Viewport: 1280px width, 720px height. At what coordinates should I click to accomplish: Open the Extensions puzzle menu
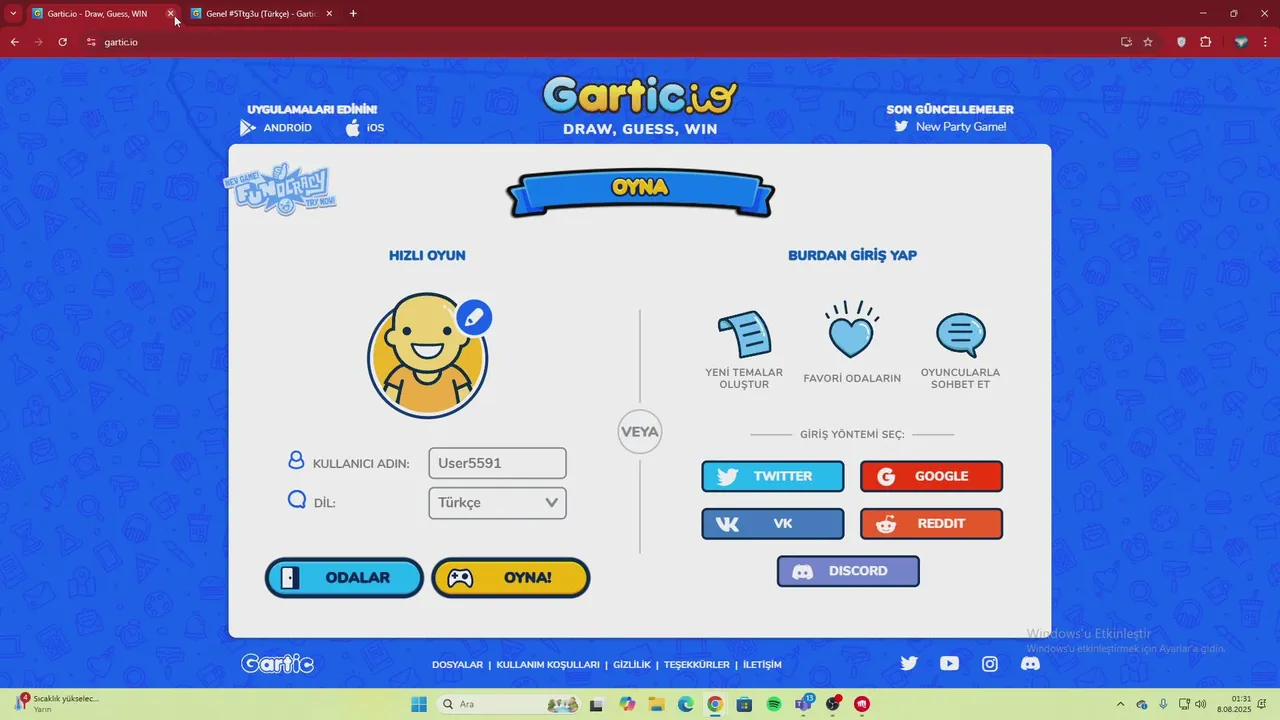[x=1205, y=42]
